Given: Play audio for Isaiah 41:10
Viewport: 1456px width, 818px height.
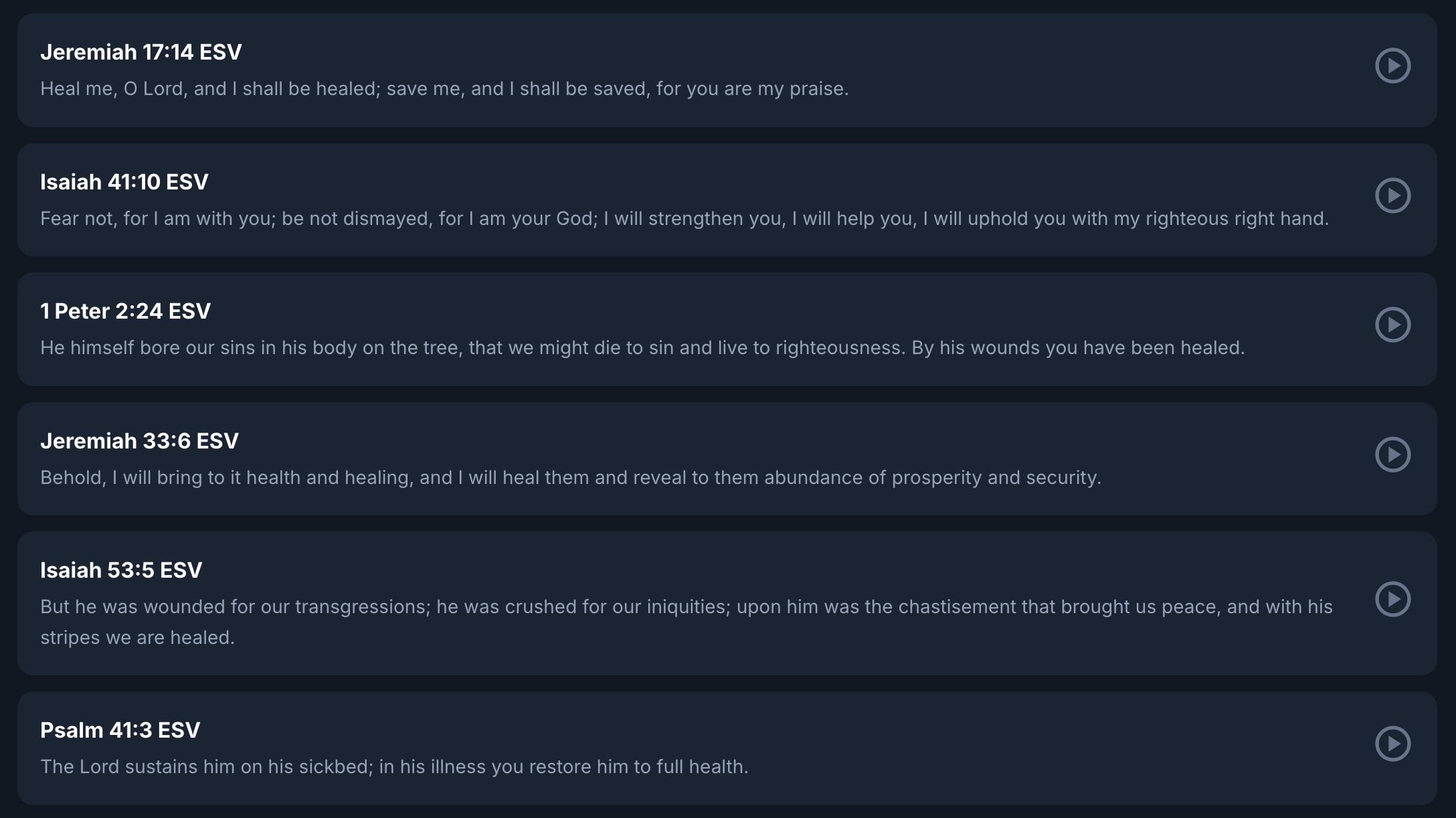Looking at the screenshot, I should pos(1392,195).
